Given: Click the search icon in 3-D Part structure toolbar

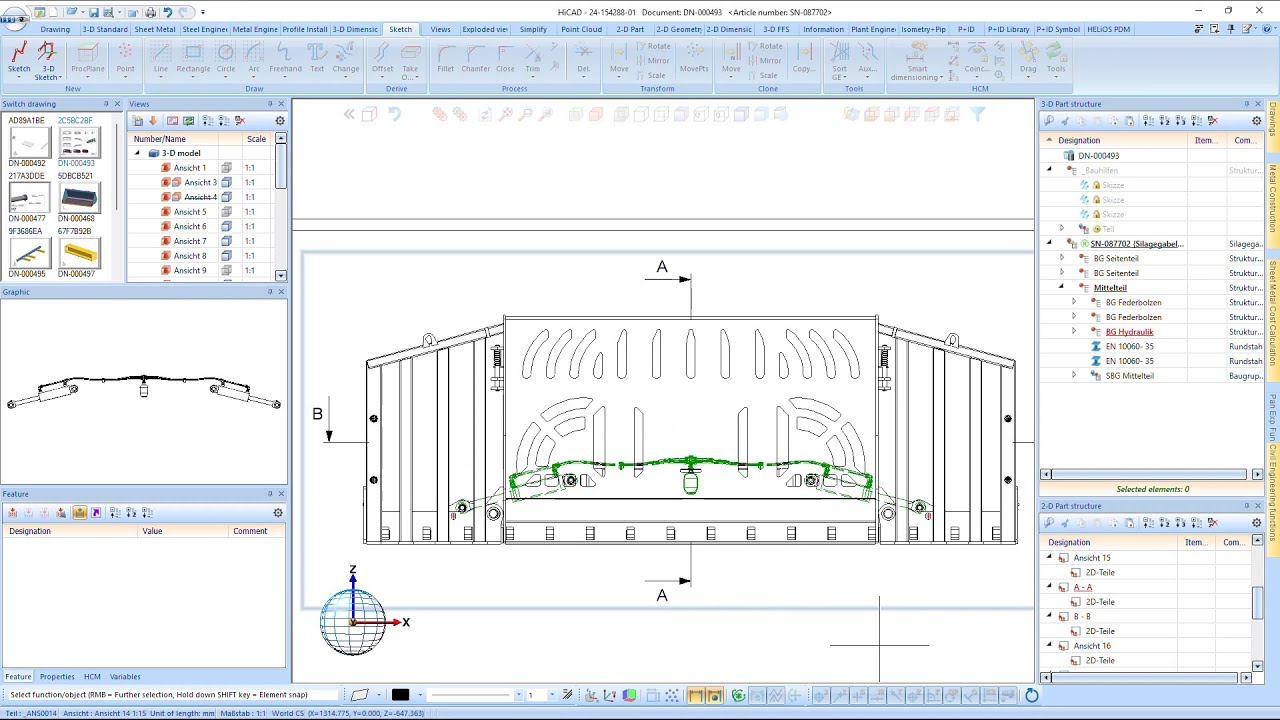Looking at the screenshot, I should click(x=1049, y=121).
